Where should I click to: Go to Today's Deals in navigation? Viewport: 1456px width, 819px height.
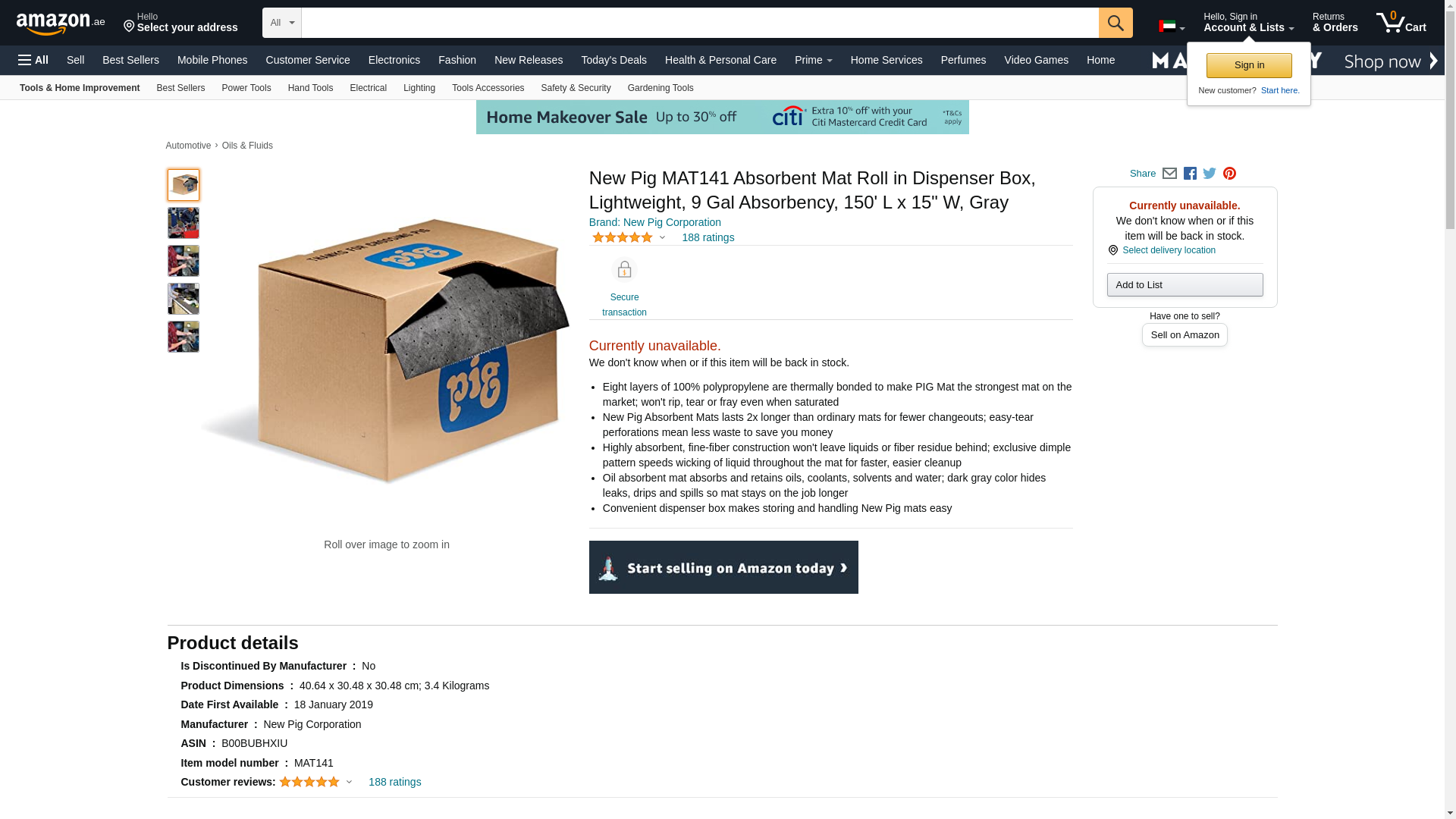click(613, 60)
